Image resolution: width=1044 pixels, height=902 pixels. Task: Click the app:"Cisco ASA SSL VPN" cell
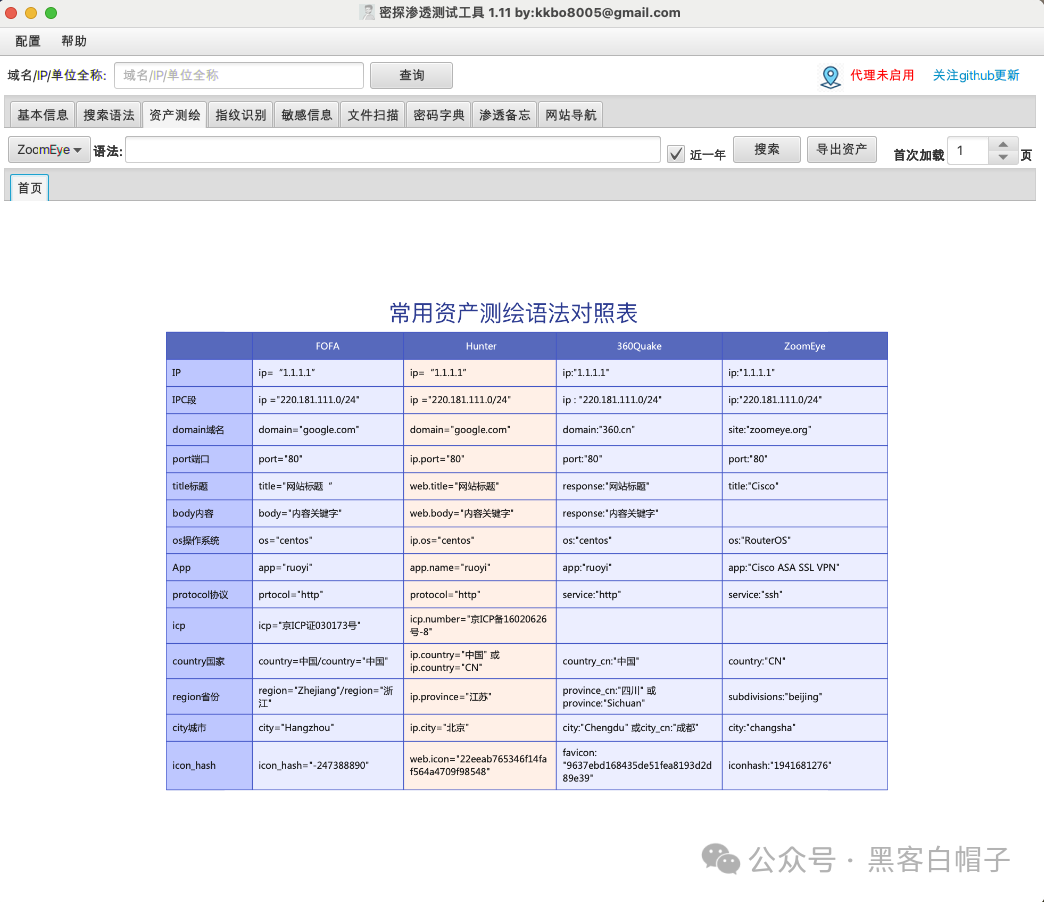804,568
